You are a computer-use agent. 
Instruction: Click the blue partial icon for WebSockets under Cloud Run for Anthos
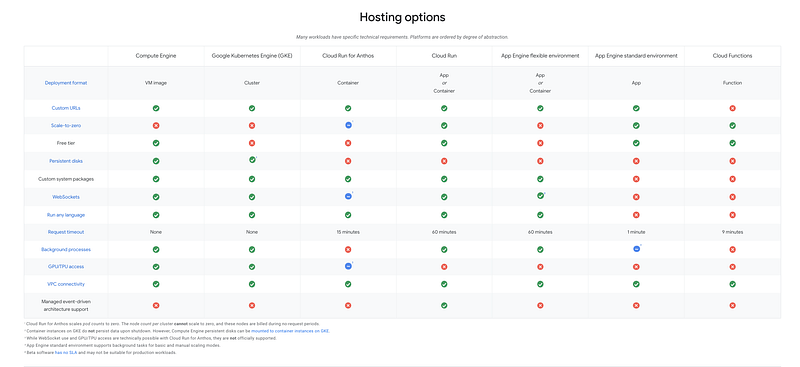[348, 196]
